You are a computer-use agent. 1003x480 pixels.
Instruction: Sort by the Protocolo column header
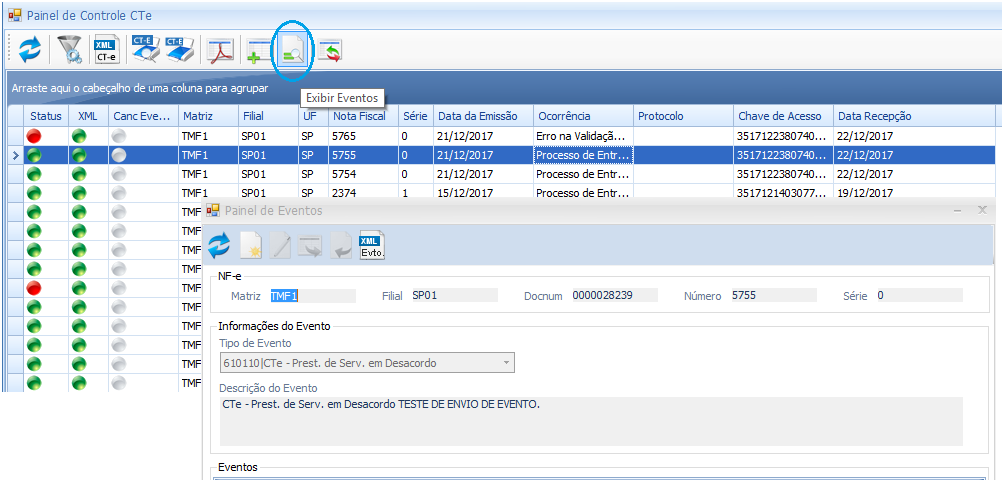(683, 116)
